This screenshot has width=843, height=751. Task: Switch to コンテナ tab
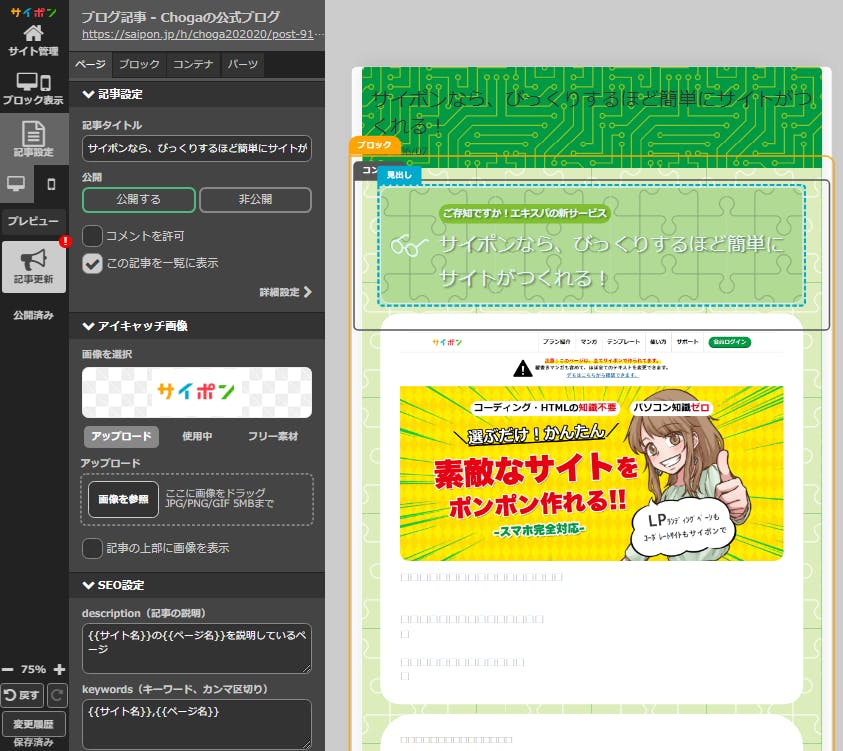tap(193, 65)
